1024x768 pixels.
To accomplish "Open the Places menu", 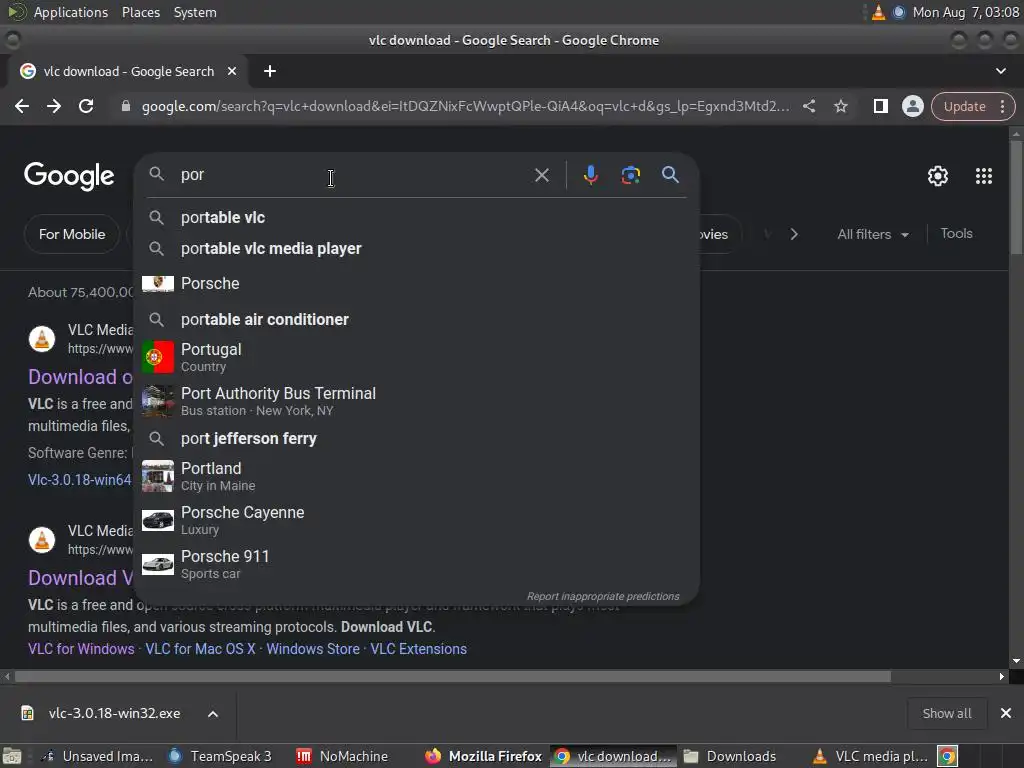I will pos(140,12).
